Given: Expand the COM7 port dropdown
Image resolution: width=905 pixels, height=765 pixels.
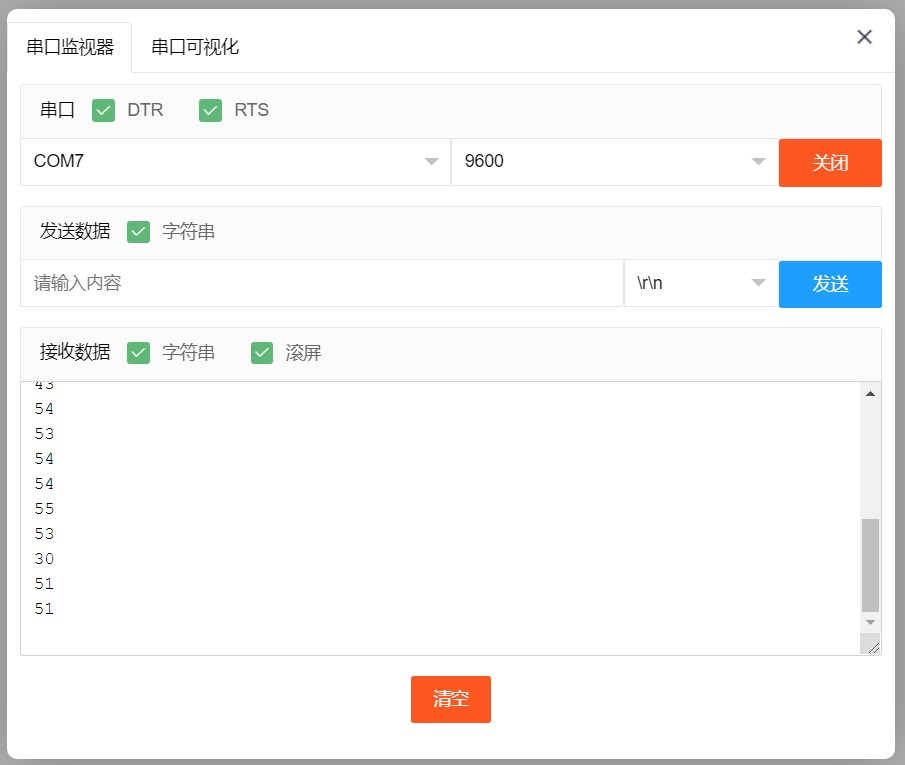Looking at the screenshot, I should [235, 161].
